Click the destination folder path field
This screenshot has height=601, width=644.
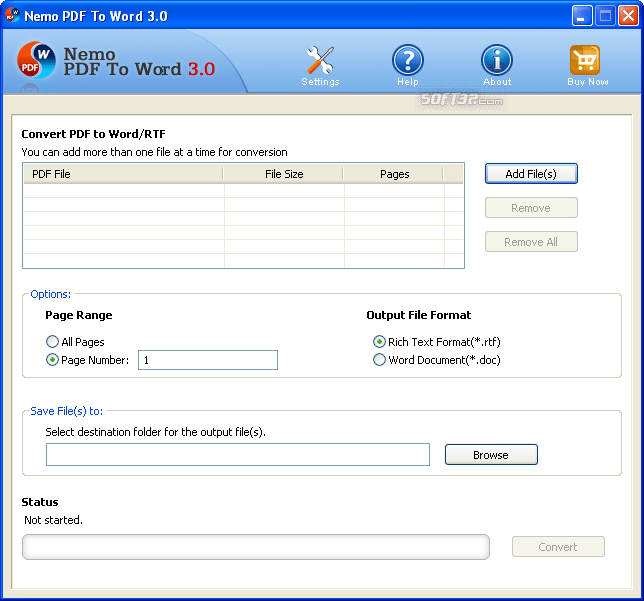click(238, 454)
